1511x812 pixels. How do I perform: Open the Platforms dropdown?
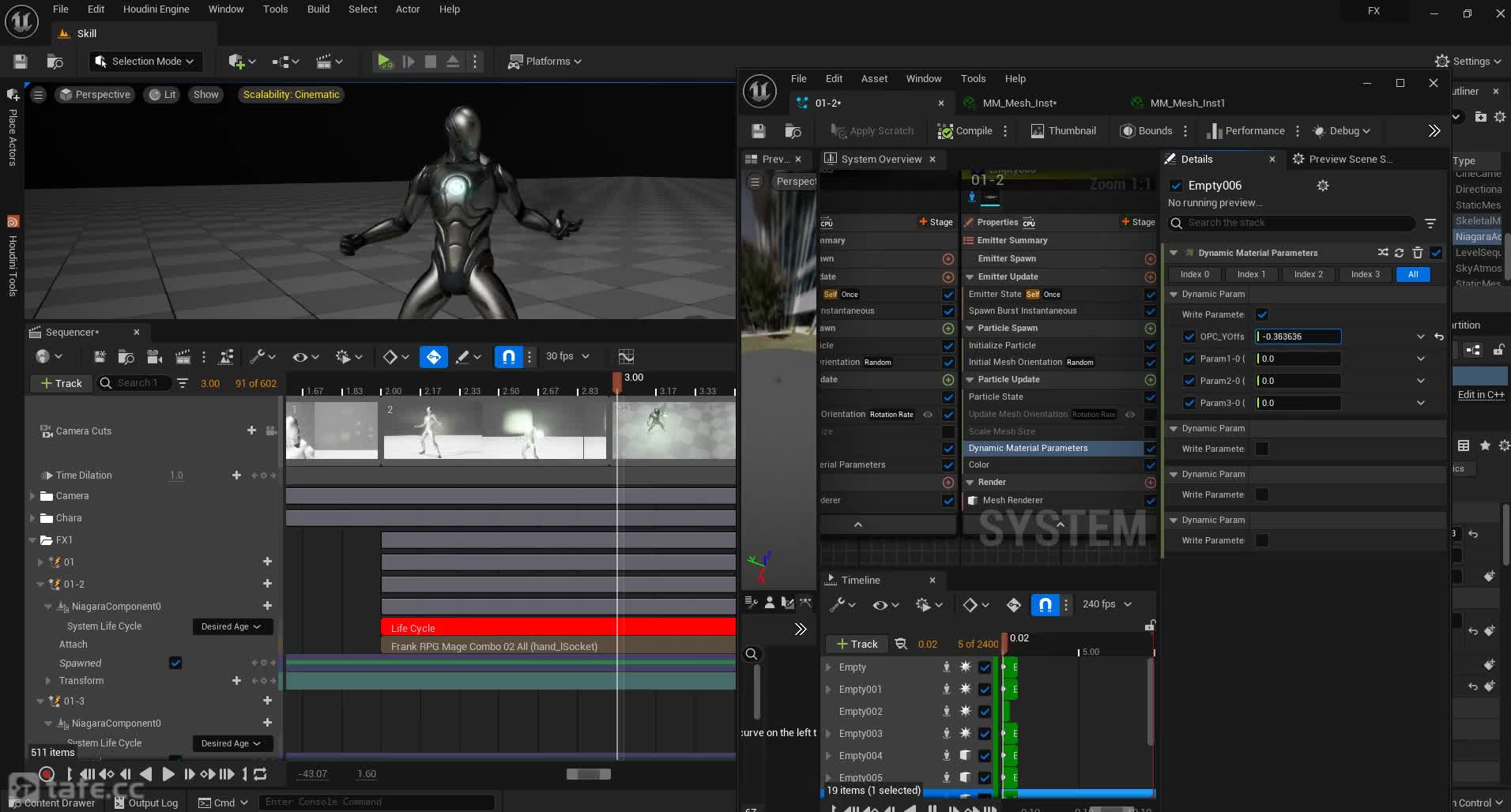544,62
